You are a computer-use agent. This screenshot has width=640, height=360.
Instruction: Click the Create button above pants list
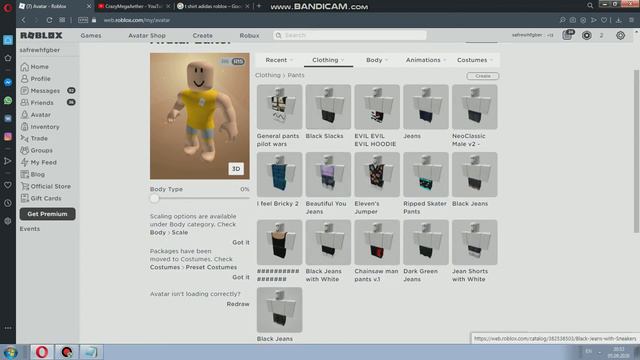(482, 76)
